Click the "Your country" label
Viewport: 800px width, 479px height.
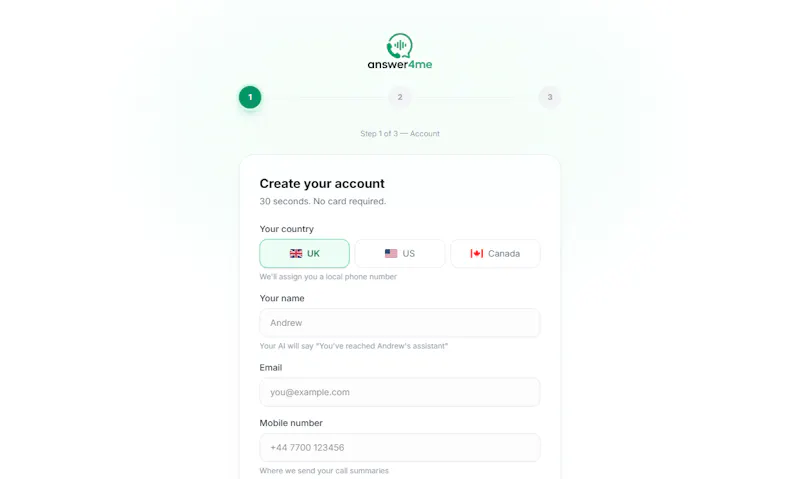click(x=286, y=229)
